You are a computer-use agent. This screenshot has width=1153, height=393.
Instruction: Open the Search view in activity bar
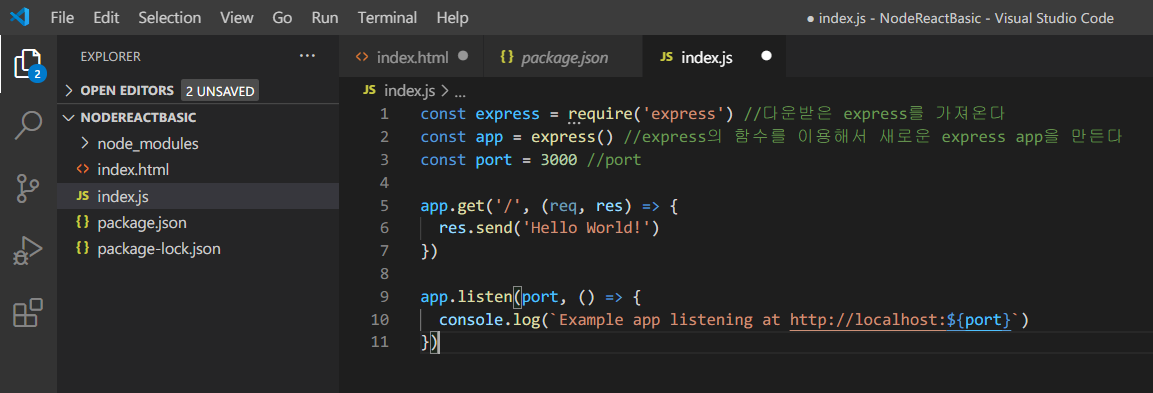tap(29, 126)
